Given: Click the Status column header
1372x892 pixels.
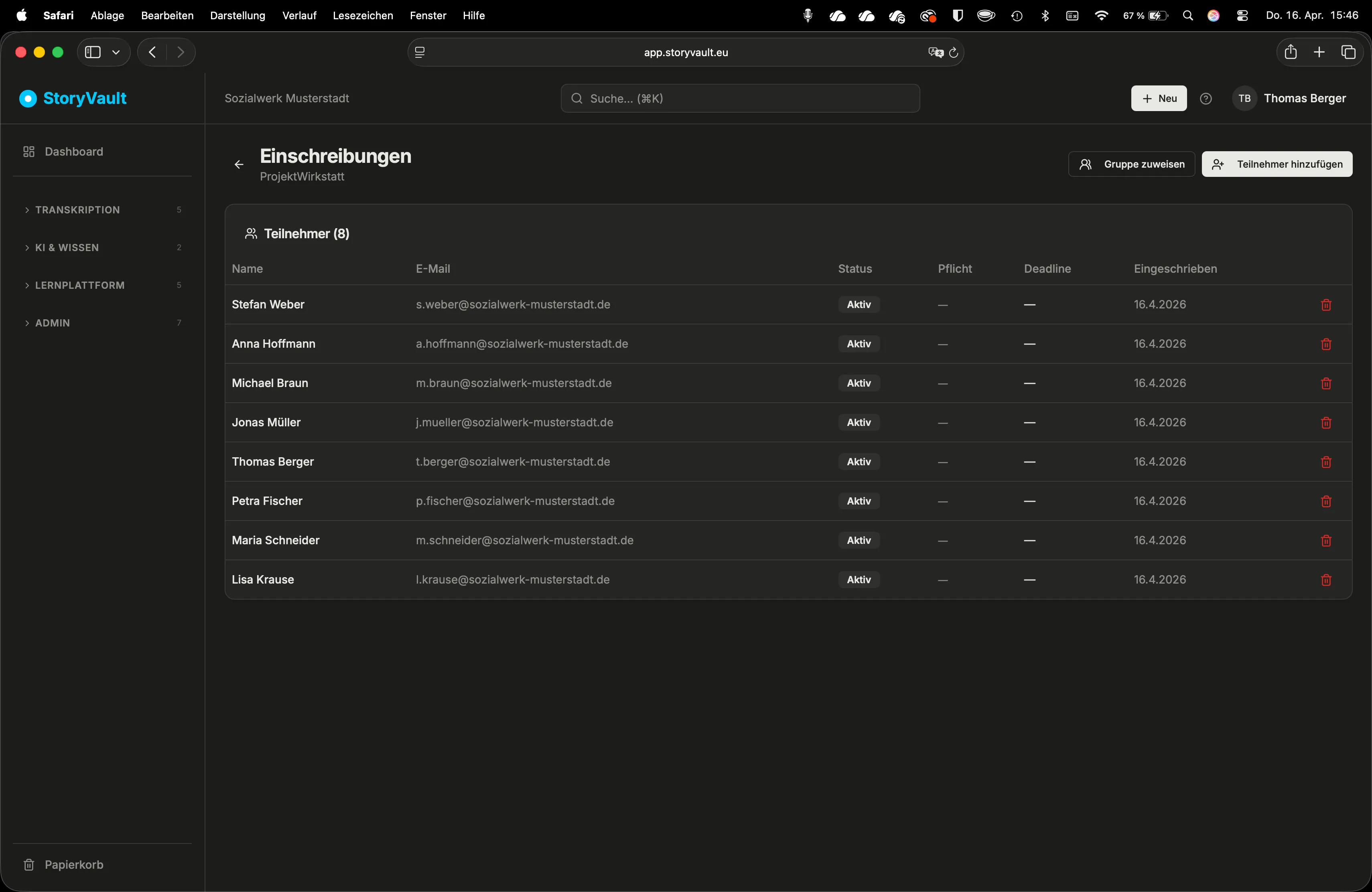Looking at the screenshot, I should click(x=854, y=269).
